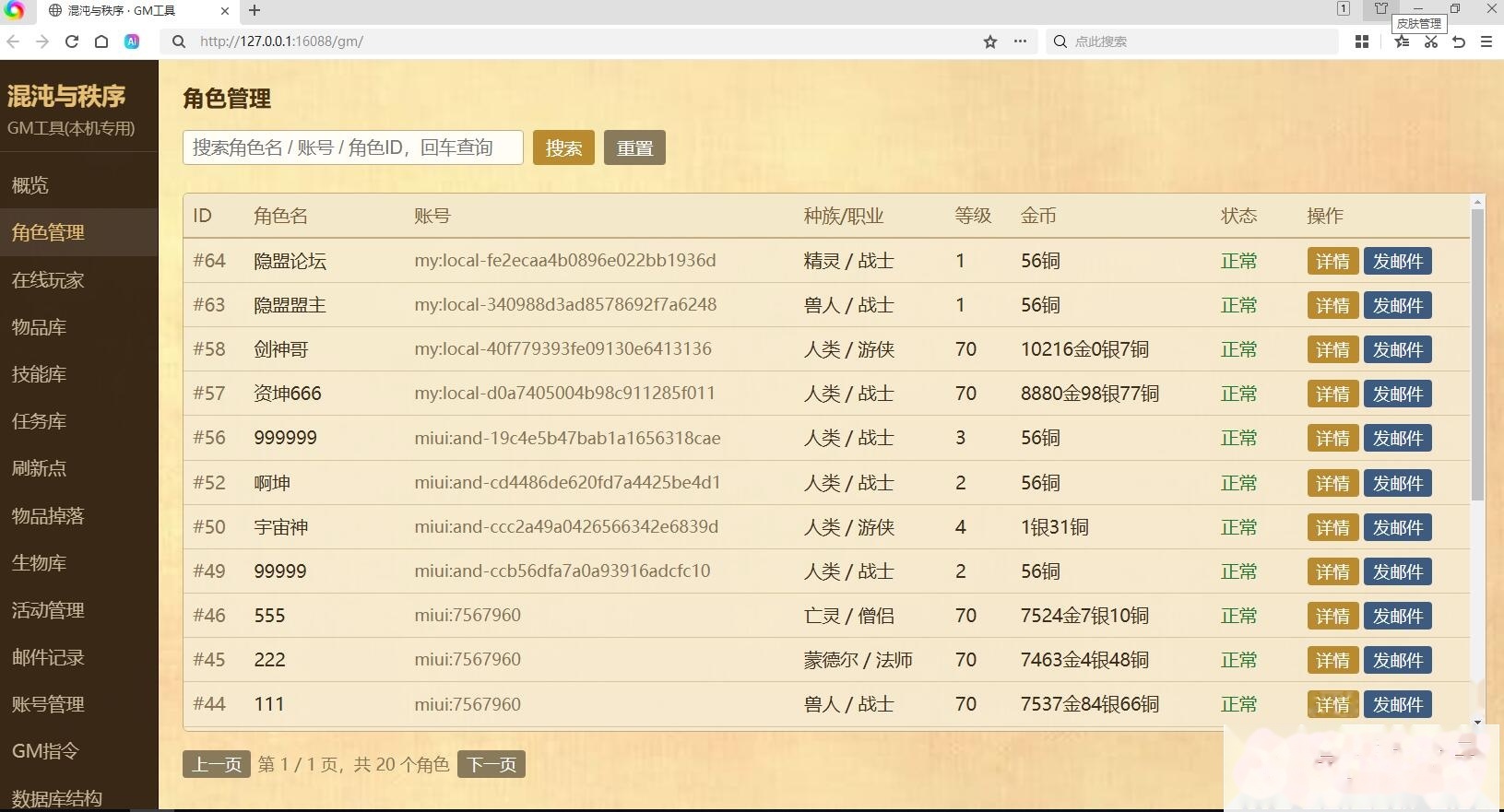1504x812 pixels.
Task: Open the favorites list icon
Action: (1402, 41)
